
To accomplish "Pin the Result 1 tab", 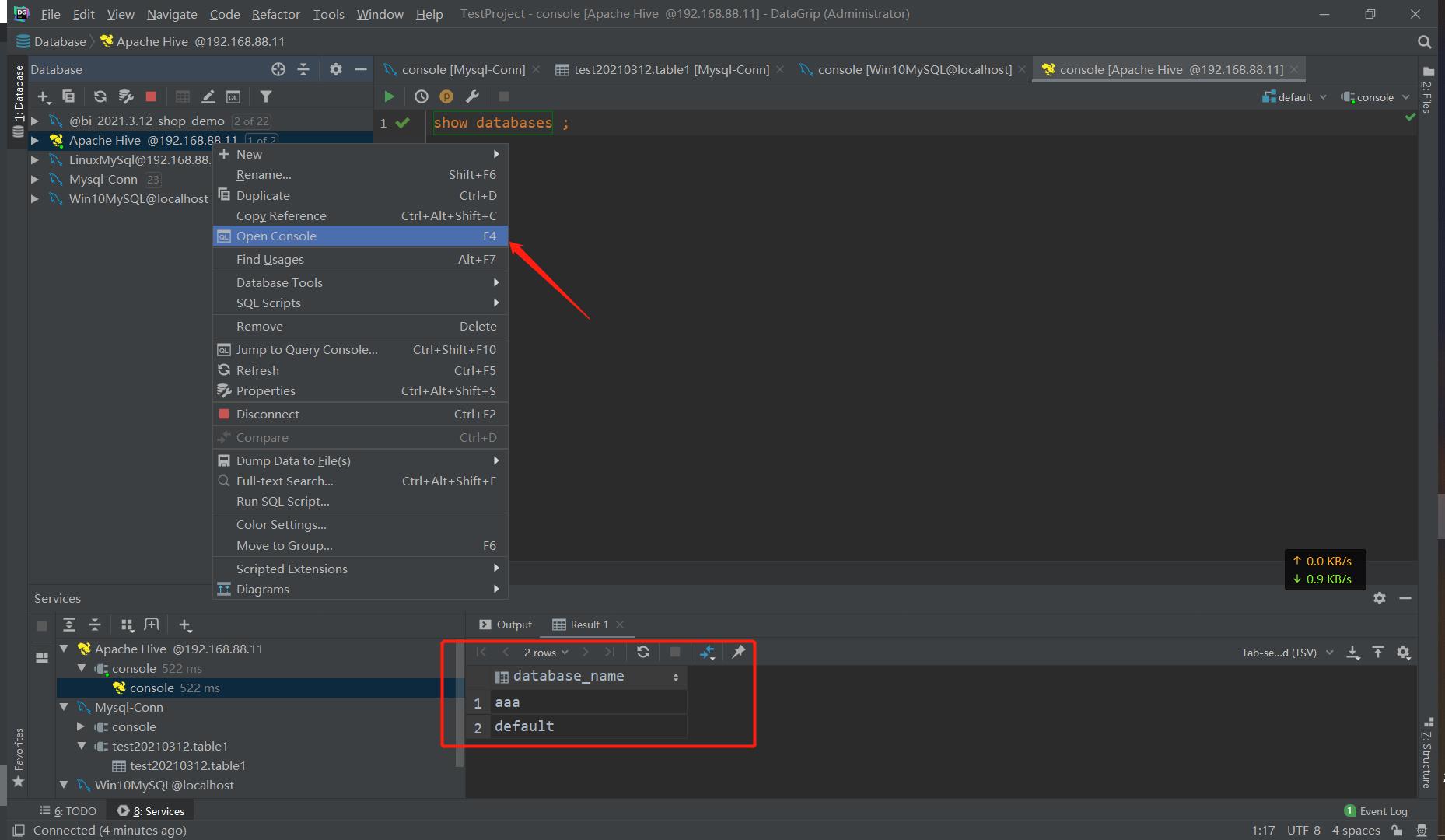I will click(x=739, y=652).
